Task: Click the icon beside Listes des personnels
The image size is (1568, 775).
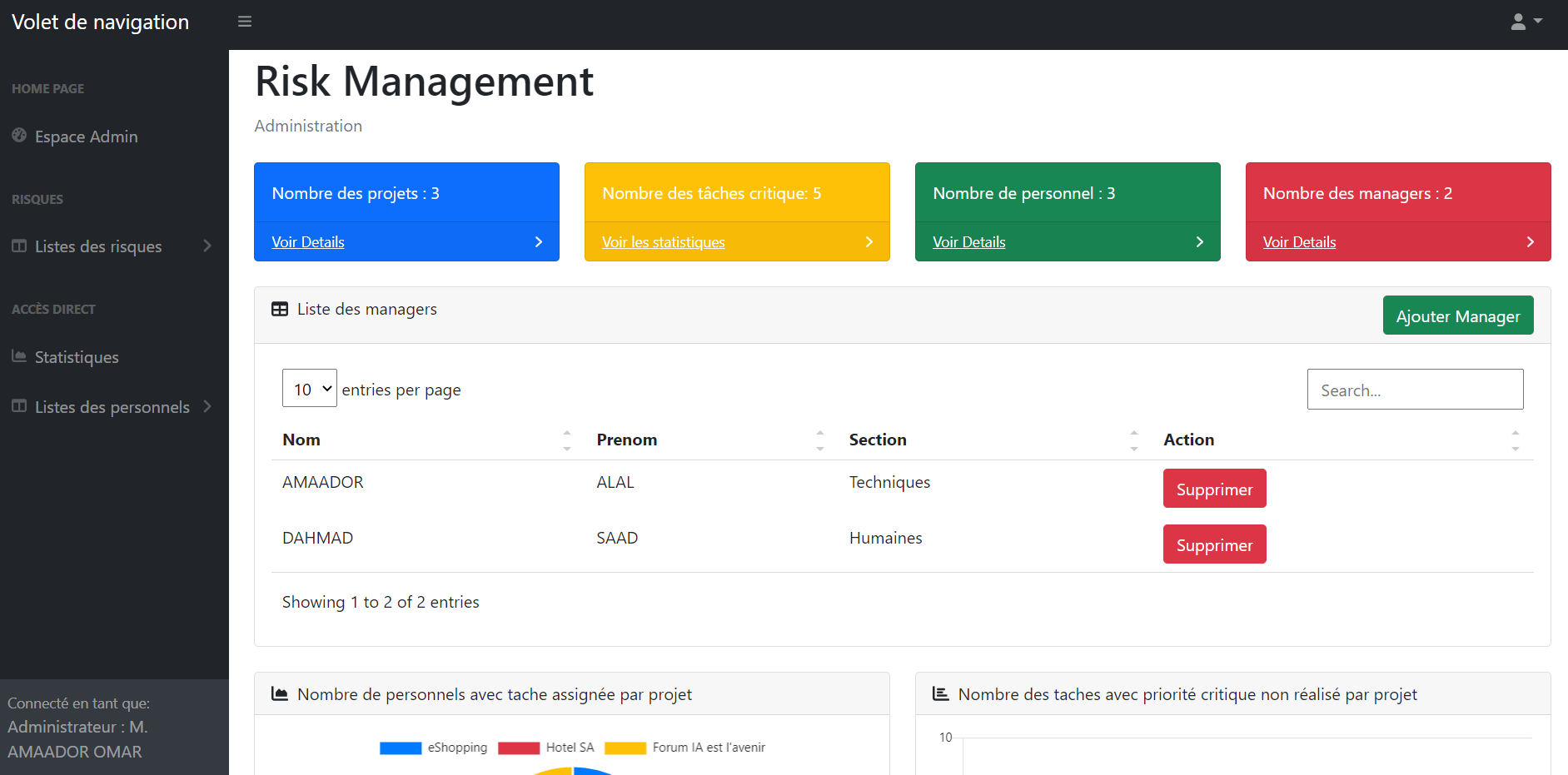Action: 18,406
